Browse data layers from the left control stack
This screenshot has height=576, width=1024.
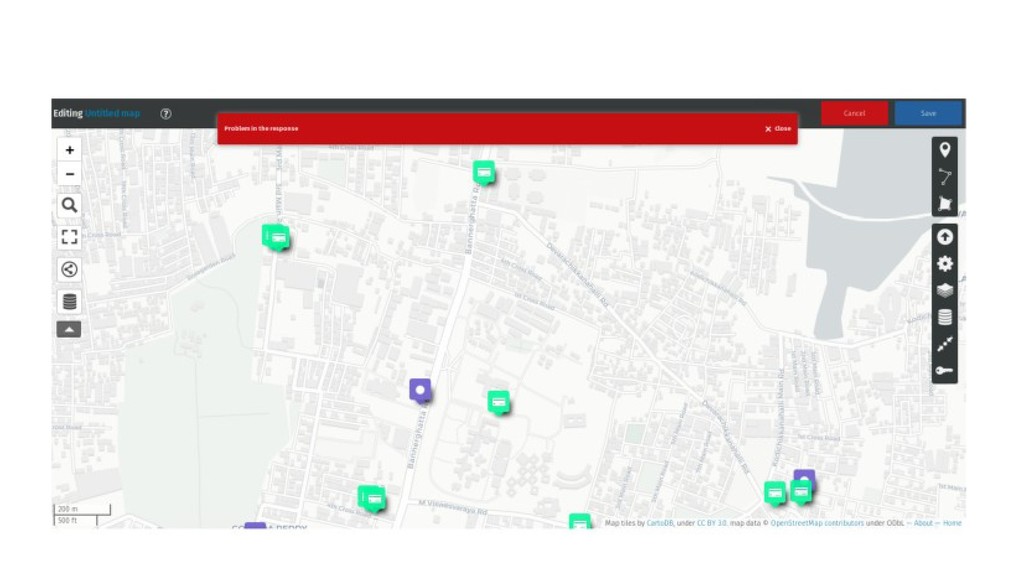click(69, 302)
